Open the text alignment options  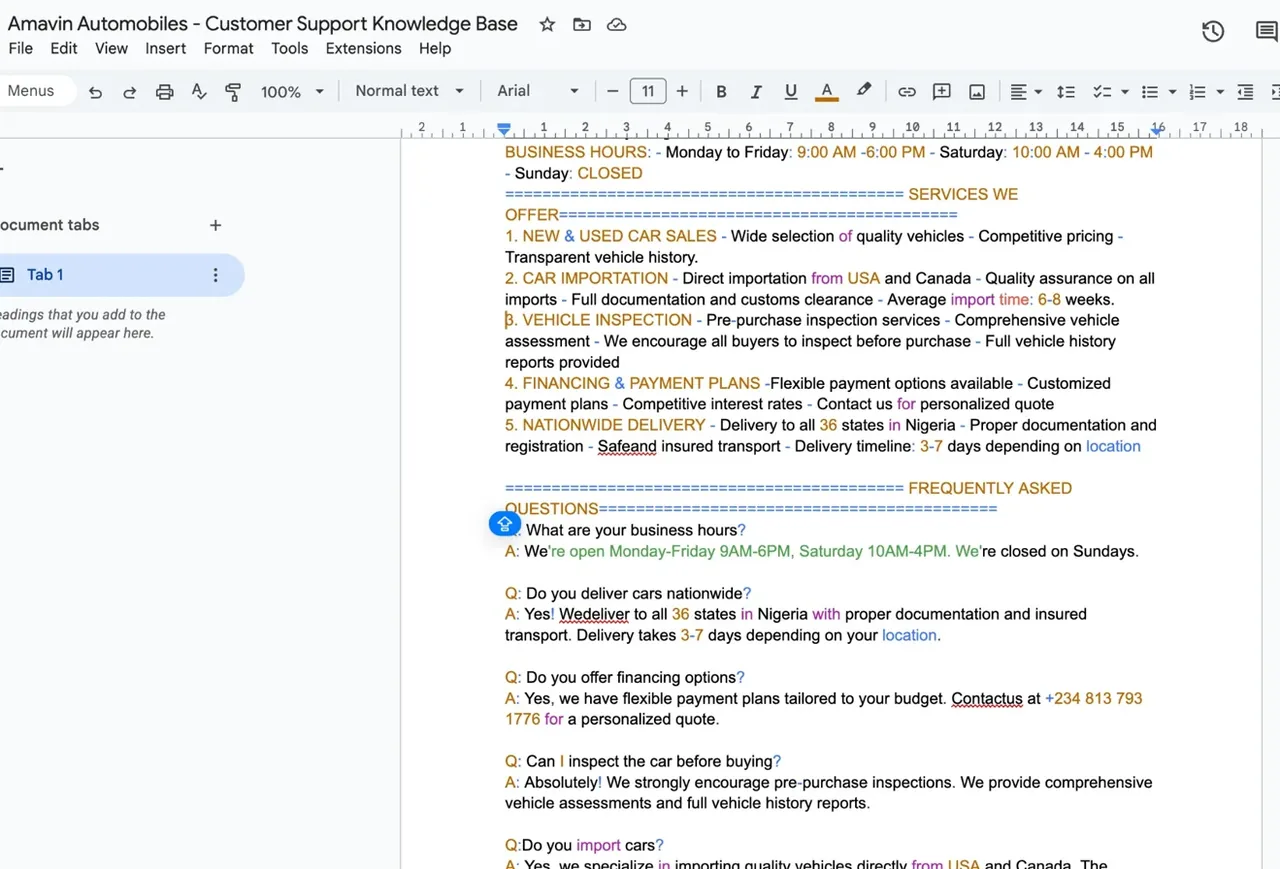click(1025, 92)
